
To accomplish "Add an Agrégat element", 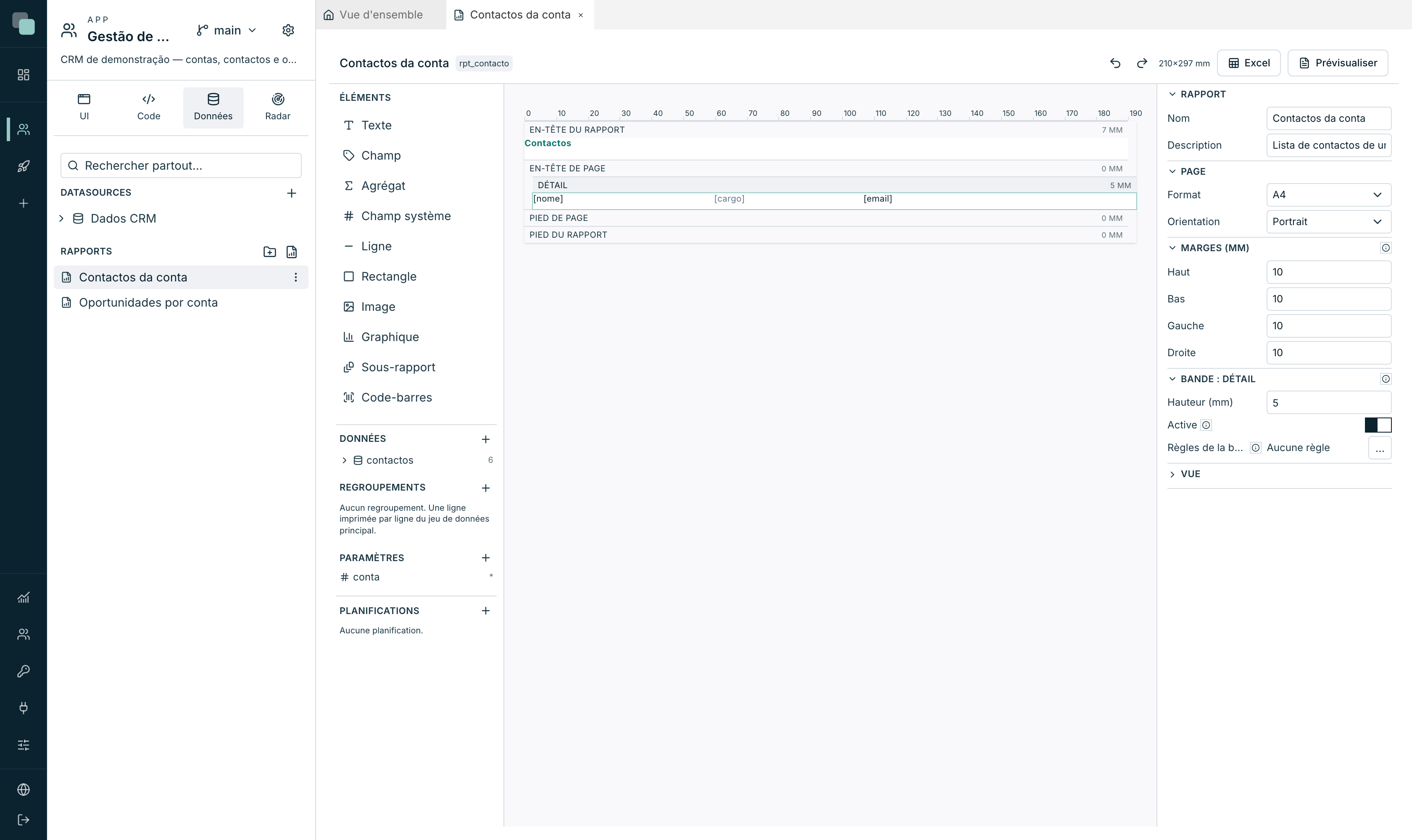I will tap(416, 186).
